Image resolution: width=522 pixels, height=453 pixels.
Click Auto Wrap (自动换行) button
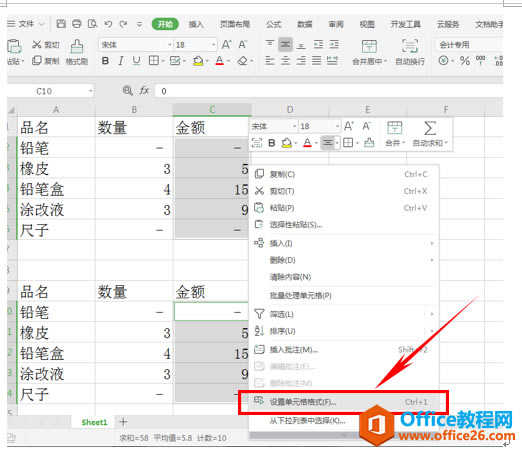tap(410, 52)
